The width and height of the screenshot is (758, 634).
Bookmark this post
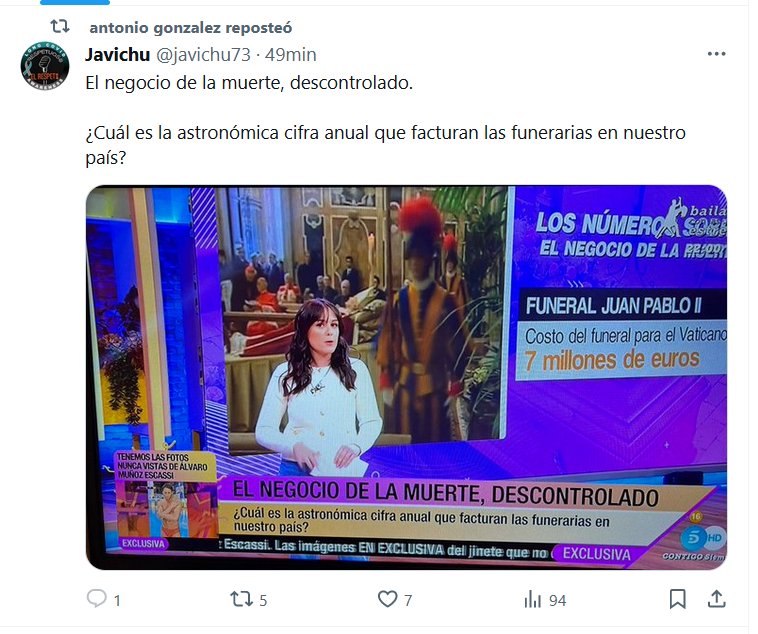(x=677, y=599)
